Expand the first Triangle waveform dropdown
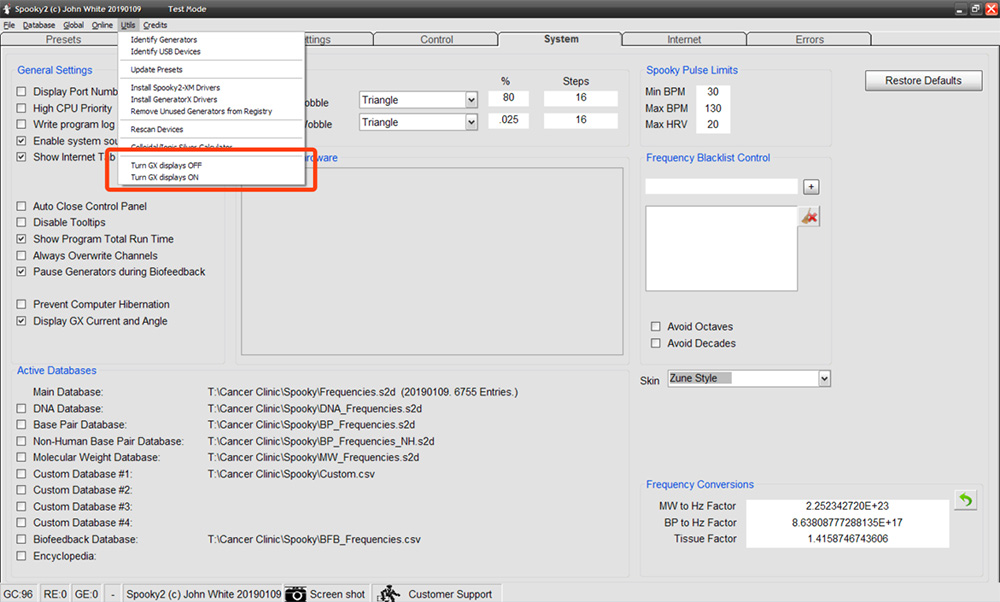This screenshot has height=602, width=1000. pos(471,100)
